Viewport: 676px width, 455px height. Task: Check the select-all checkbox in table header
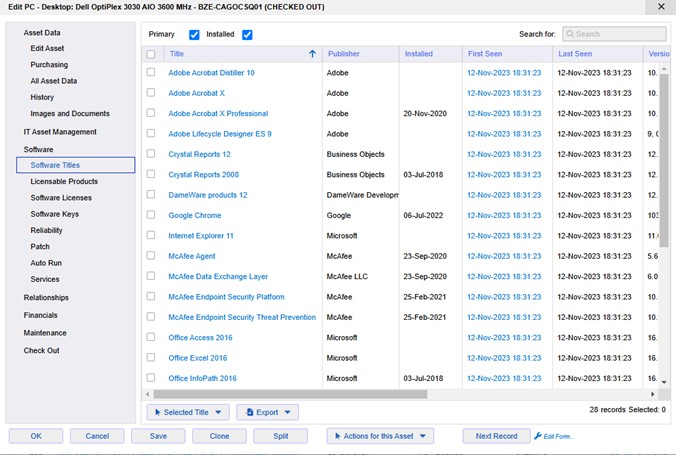[x=151, y=54]
